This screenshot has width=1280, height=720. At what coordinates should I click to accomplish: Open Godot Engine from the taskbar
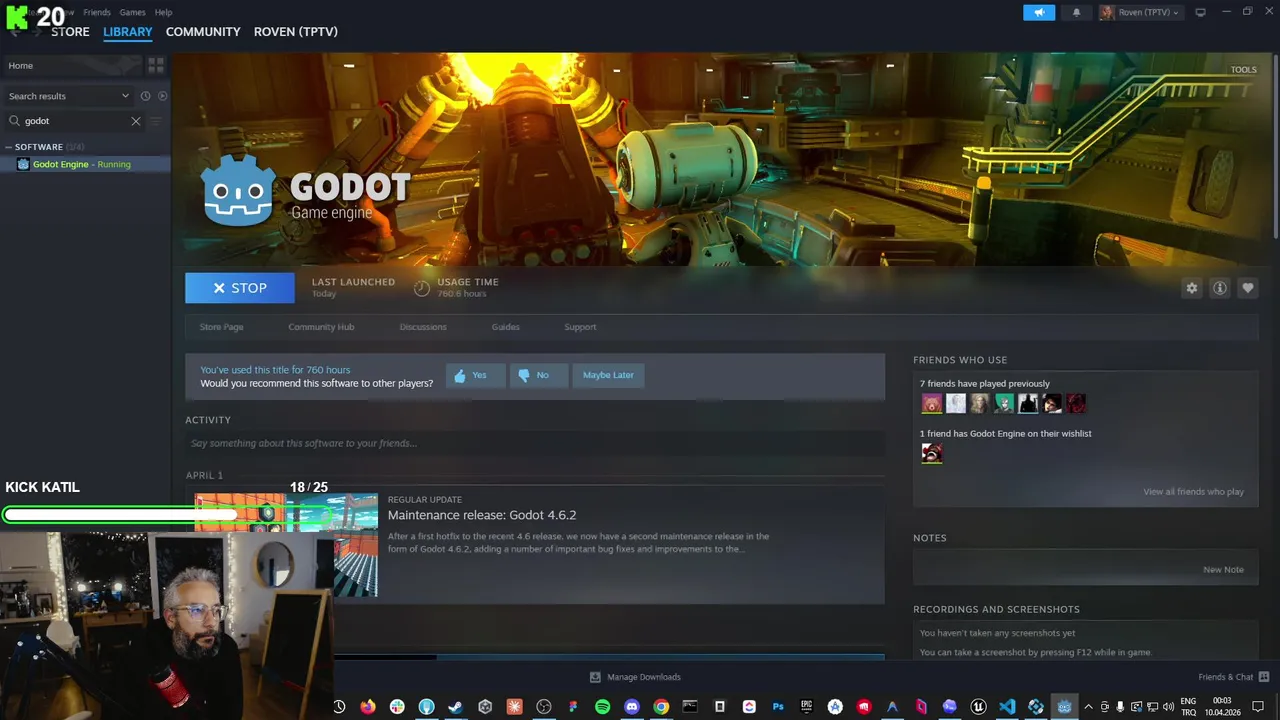point(1064,706)
